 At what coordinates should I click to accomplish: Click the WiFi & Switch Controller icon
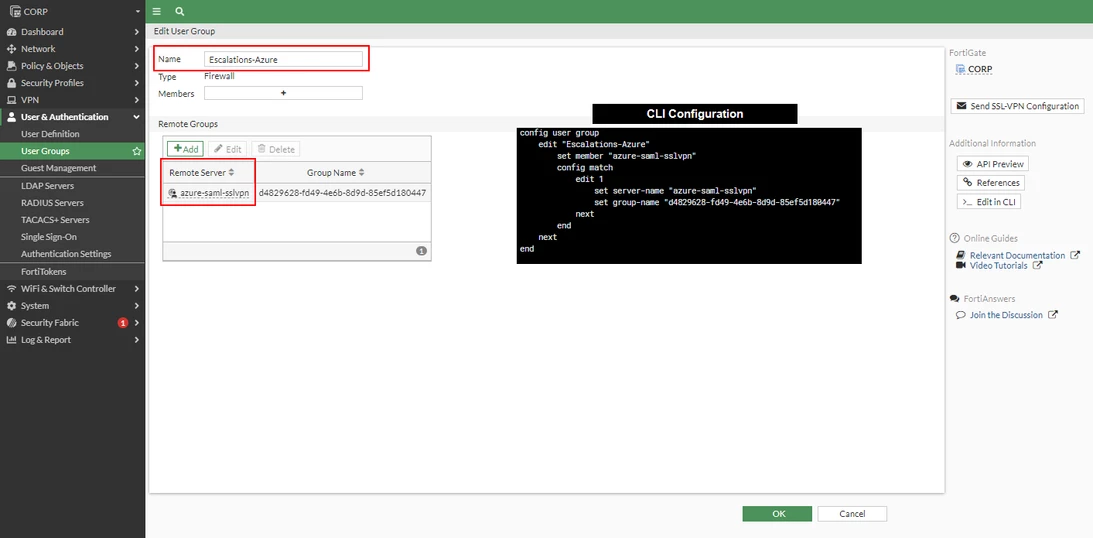[11, 289]
